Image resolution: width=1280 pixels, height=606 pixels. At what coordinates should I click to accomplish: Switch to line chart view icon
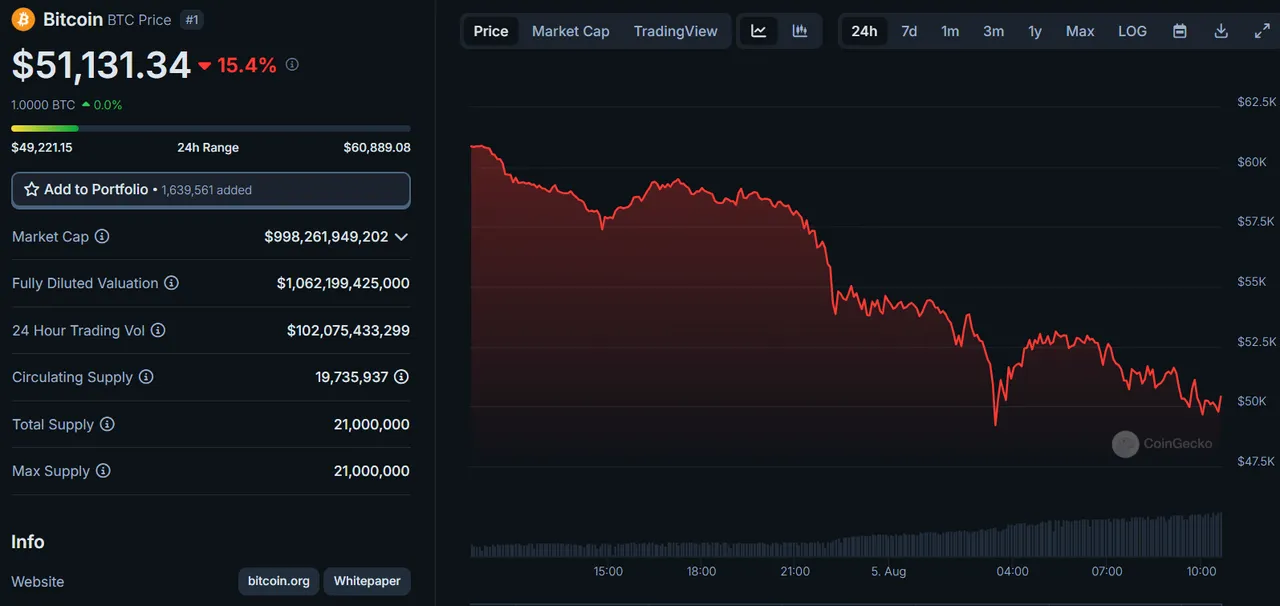point(759,31)
